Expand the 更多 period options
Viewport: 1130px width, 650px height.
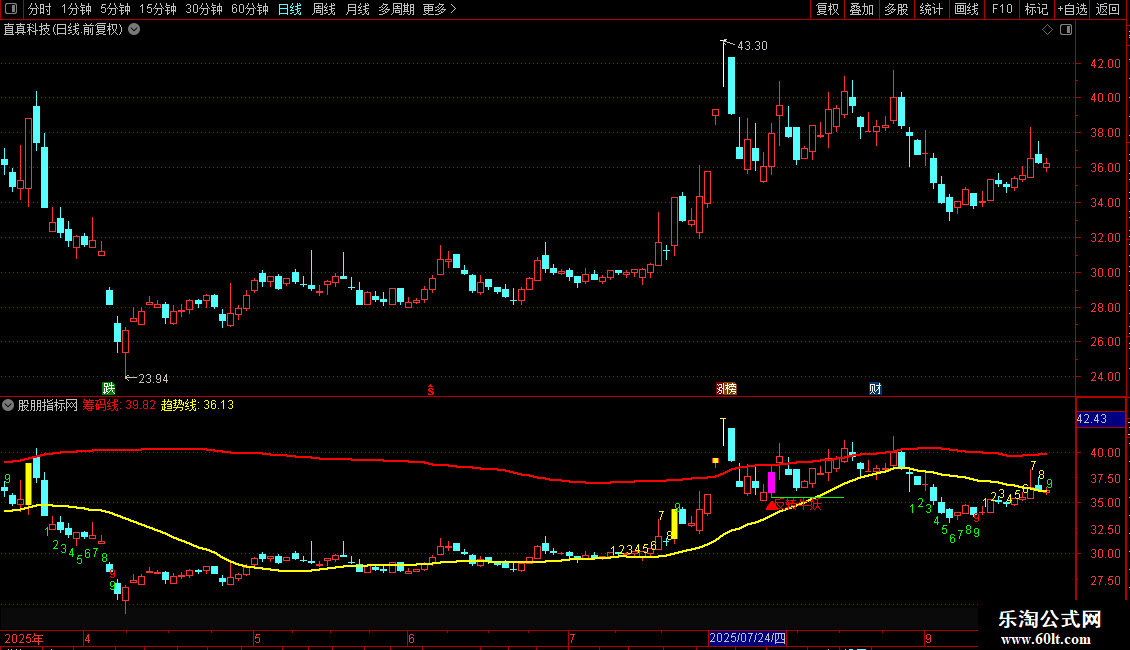(440, 9)
